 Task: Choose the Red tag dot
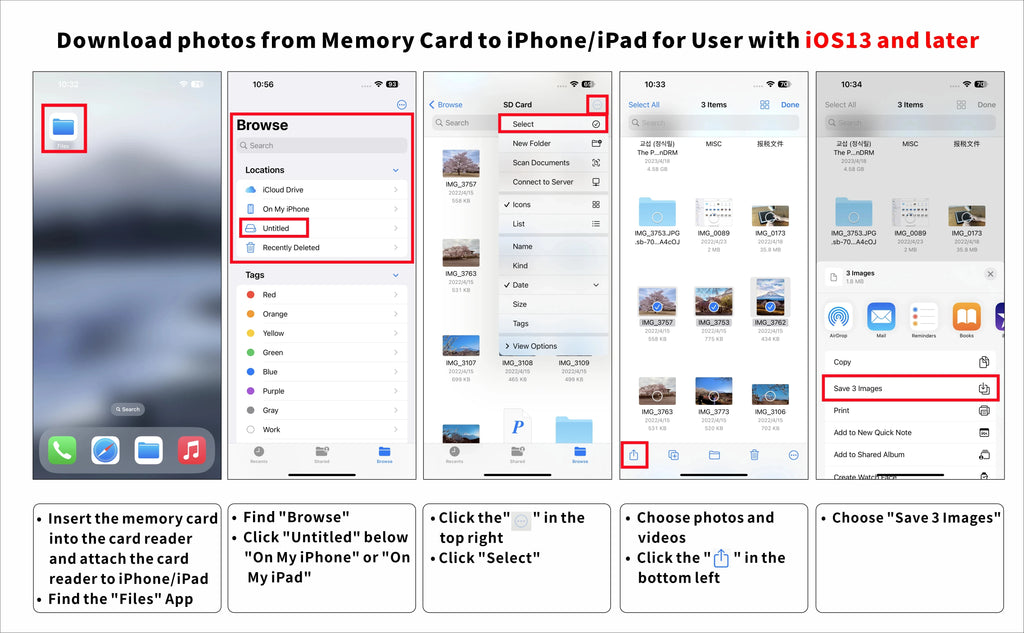(250, 295)
